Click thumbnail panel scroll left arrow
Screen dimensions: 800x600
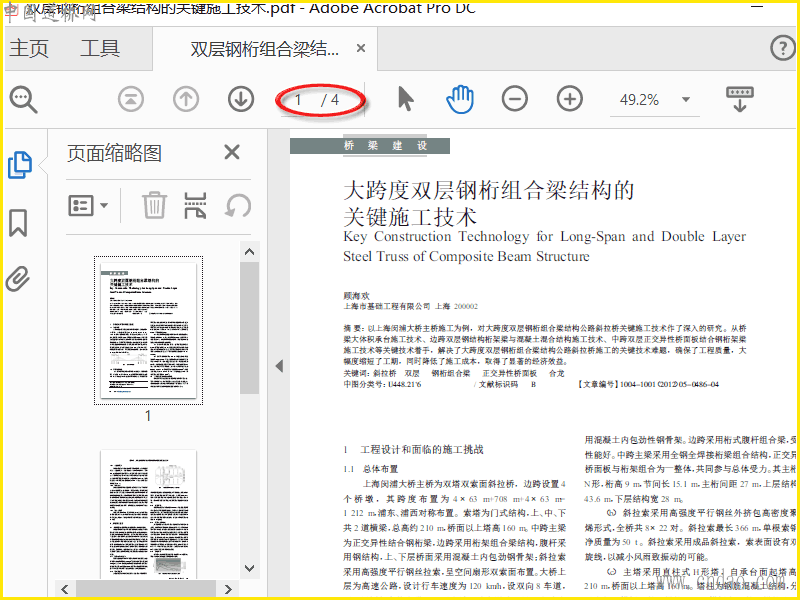pyautogui.click(x=65, y=589)
